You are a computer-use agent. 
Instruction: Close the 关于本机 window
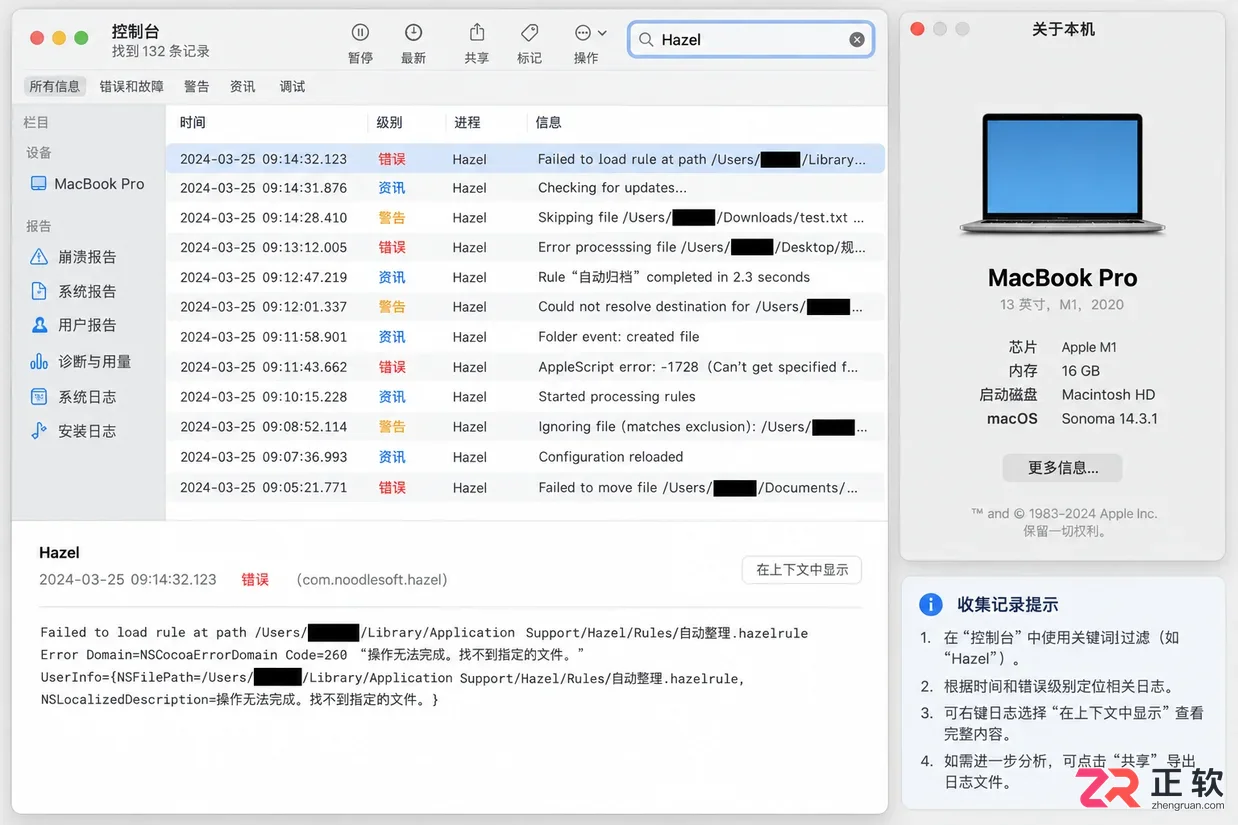pos(917,30)
